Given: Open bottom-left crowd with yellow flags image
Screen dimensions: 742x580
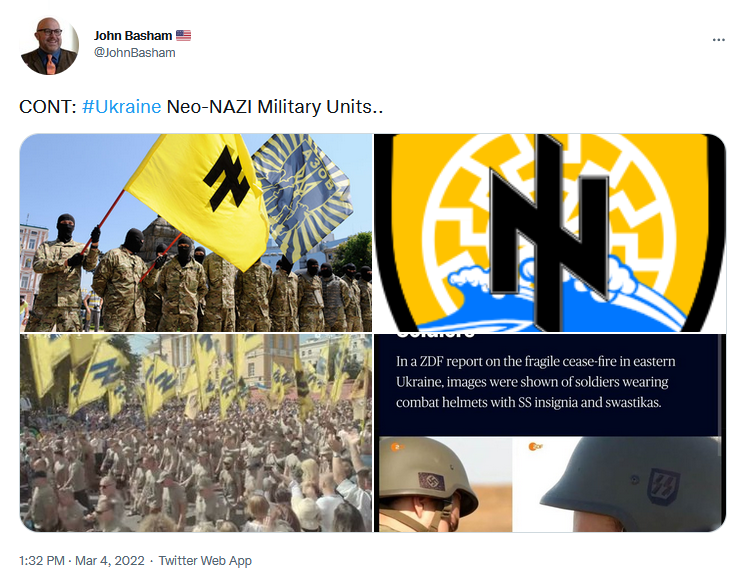Looking at the screenshot, I should 196,433.
